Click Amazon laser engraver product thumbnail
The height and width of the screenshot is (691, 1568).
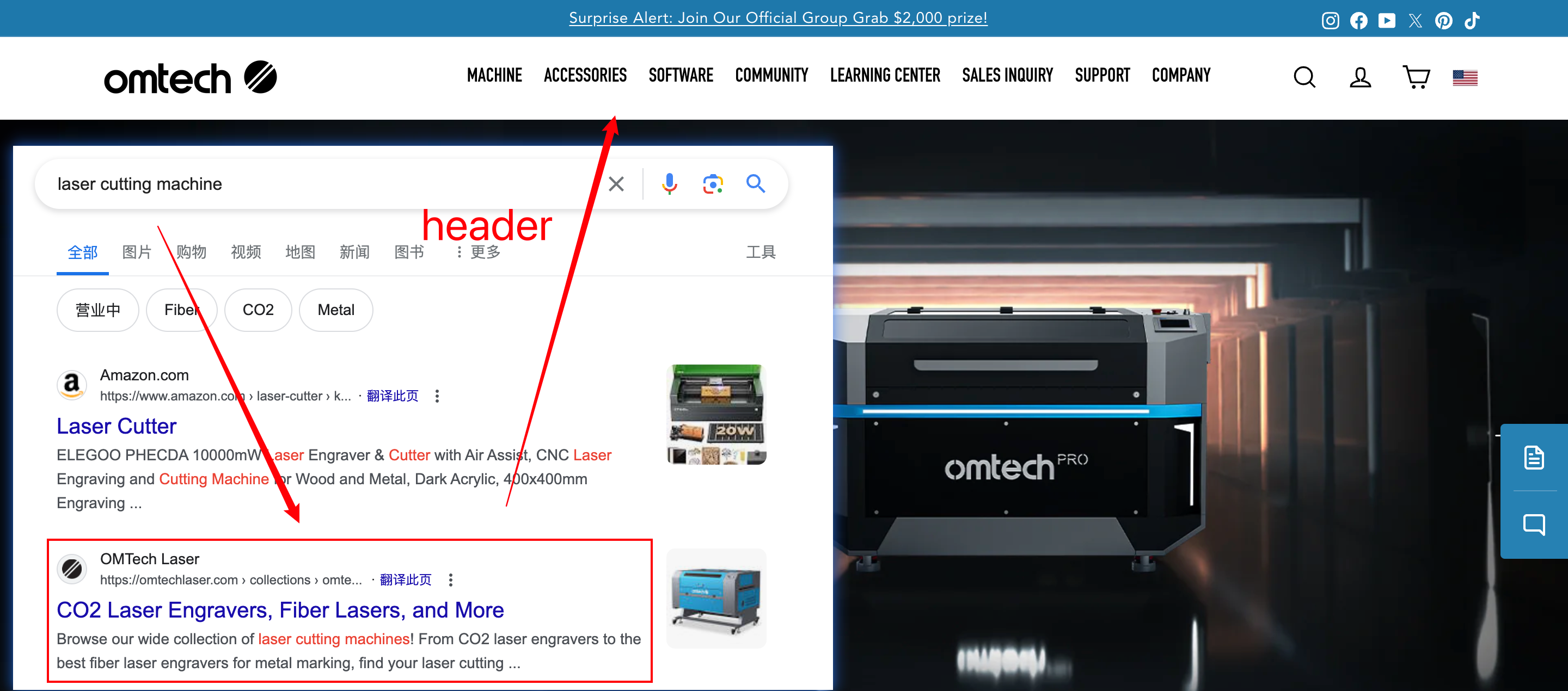(x=716, y=414)
